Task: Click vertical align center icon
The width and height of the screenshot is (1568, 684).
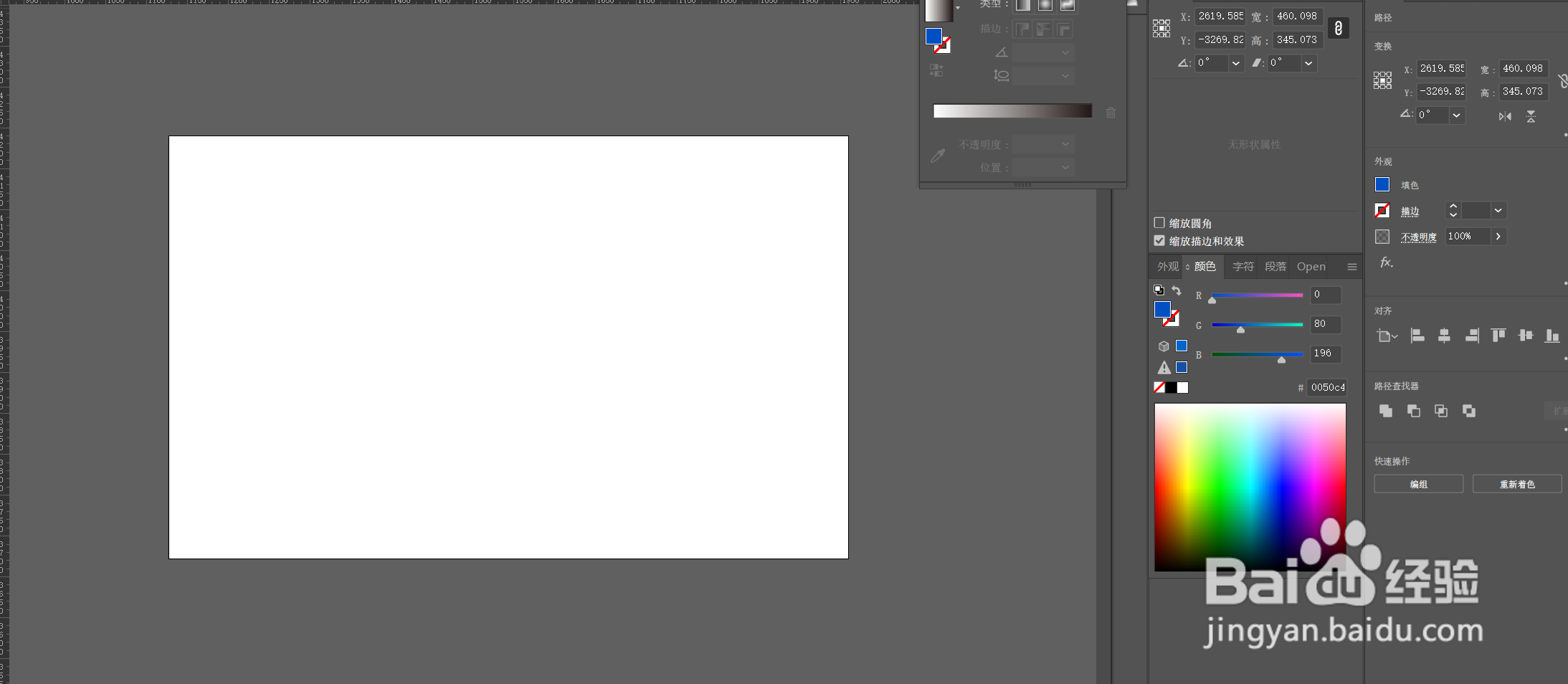Action: 1526,336
